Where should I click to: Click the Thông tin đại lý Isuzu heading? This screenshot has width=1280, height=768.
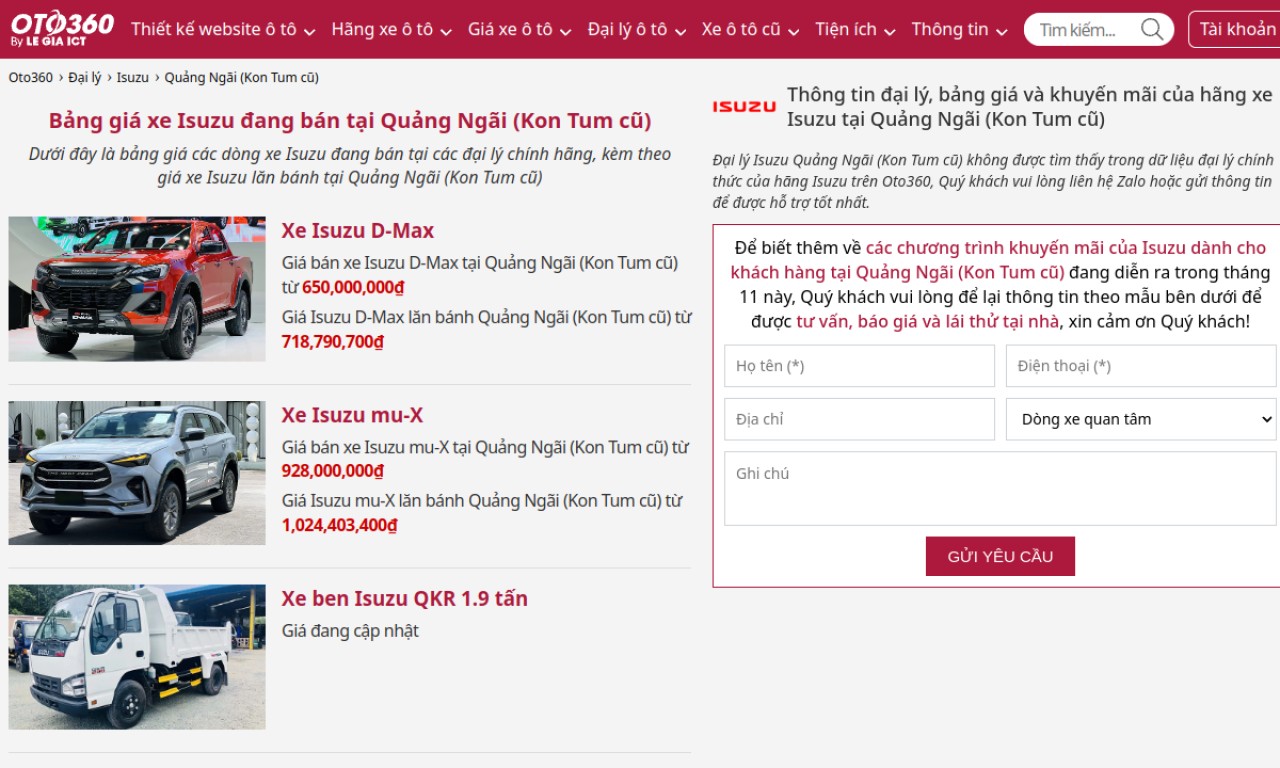tap(1030, 107)
